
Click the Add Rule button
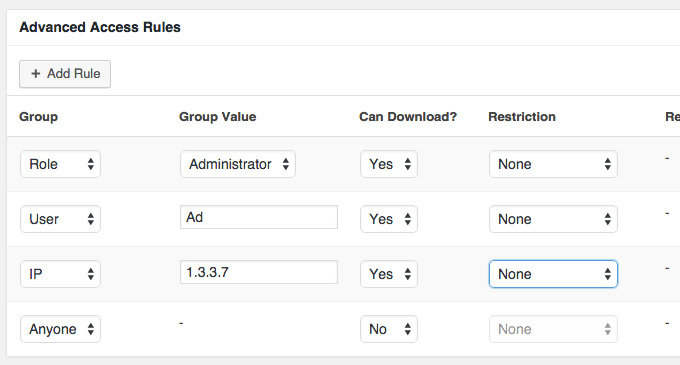click(65, 74)
